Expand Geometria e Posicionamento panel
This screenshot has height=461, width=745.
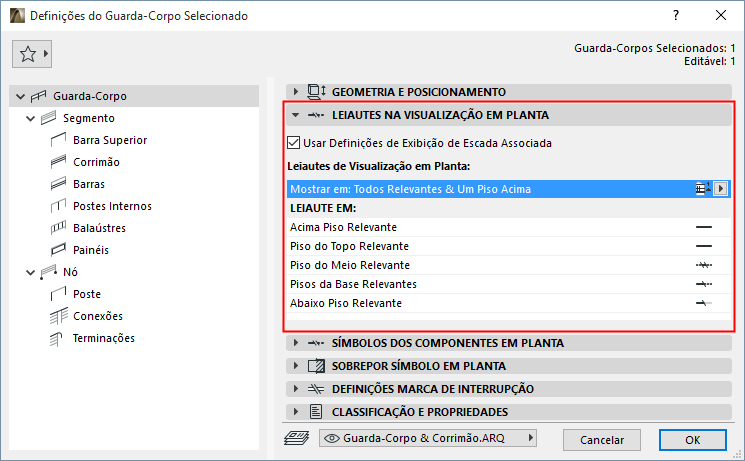point(296,92)
